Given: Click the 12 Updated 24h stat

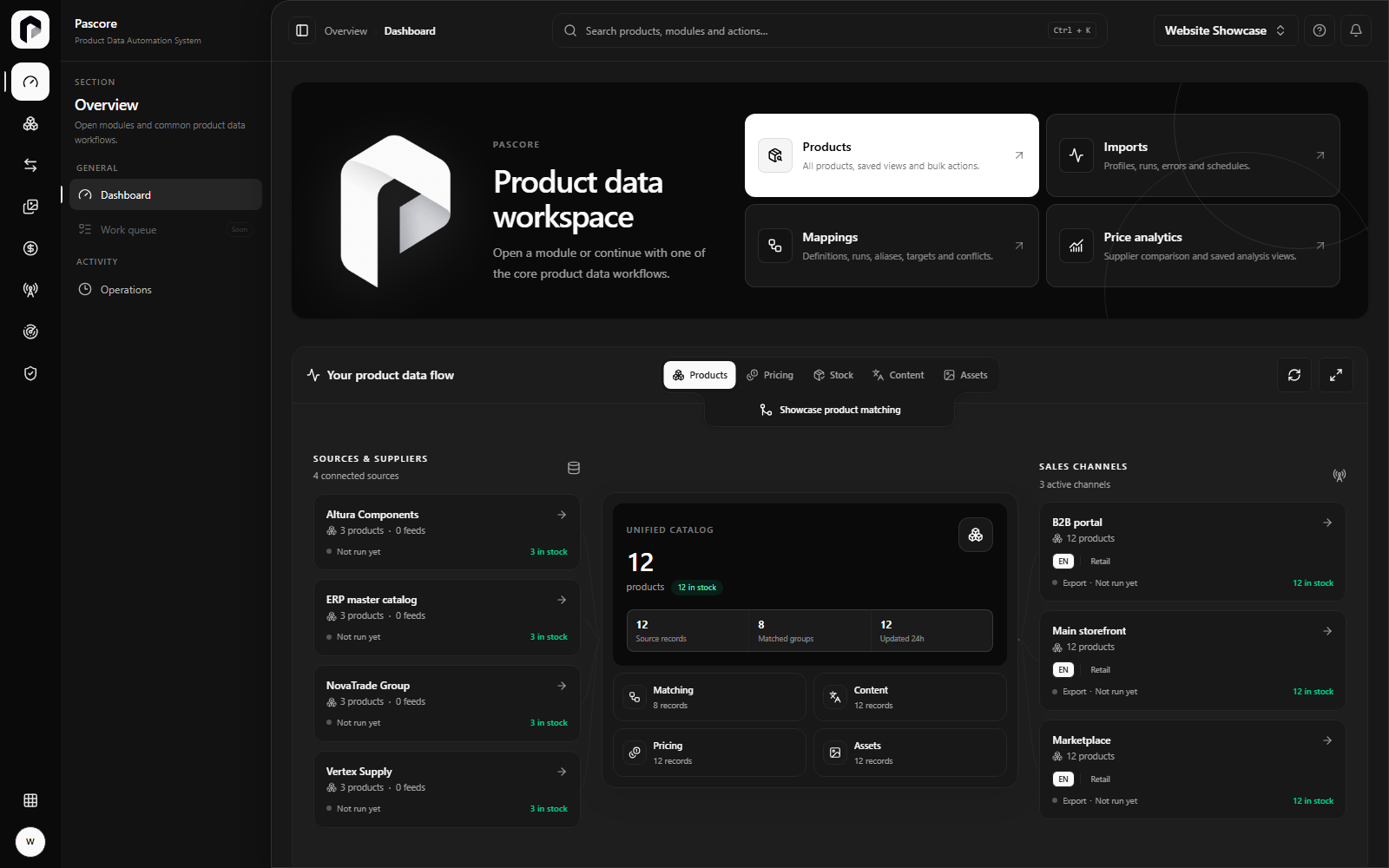Looking at the screenshot, I should (x=931, y=630).
